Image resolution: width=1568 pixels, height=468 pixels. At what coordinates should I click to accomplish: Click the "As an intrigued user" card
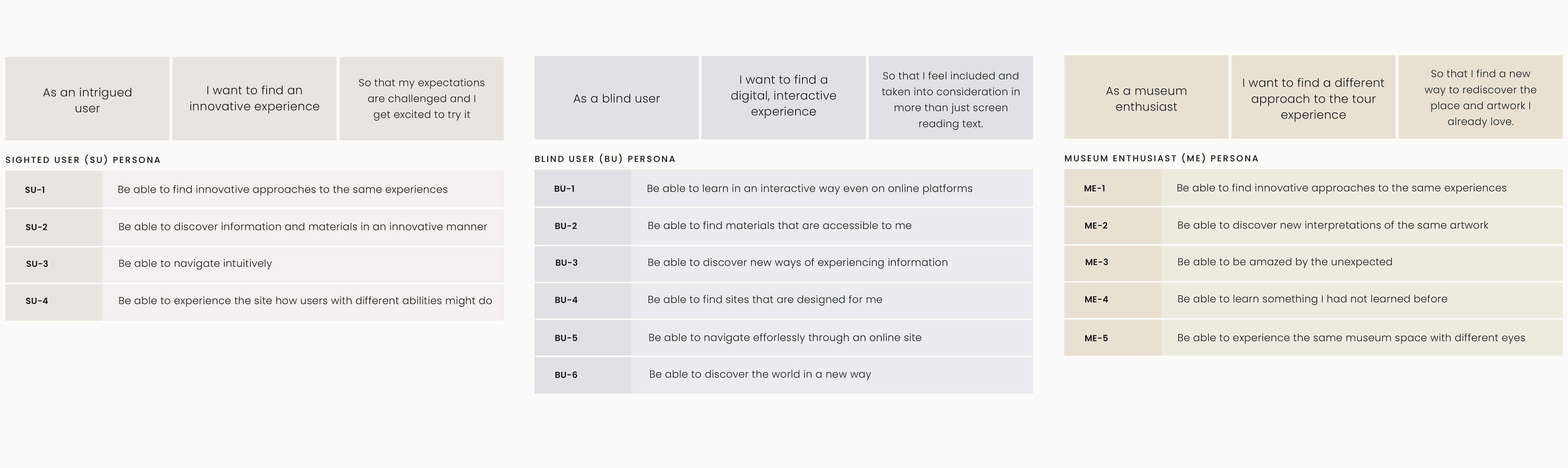click(87, 99)
